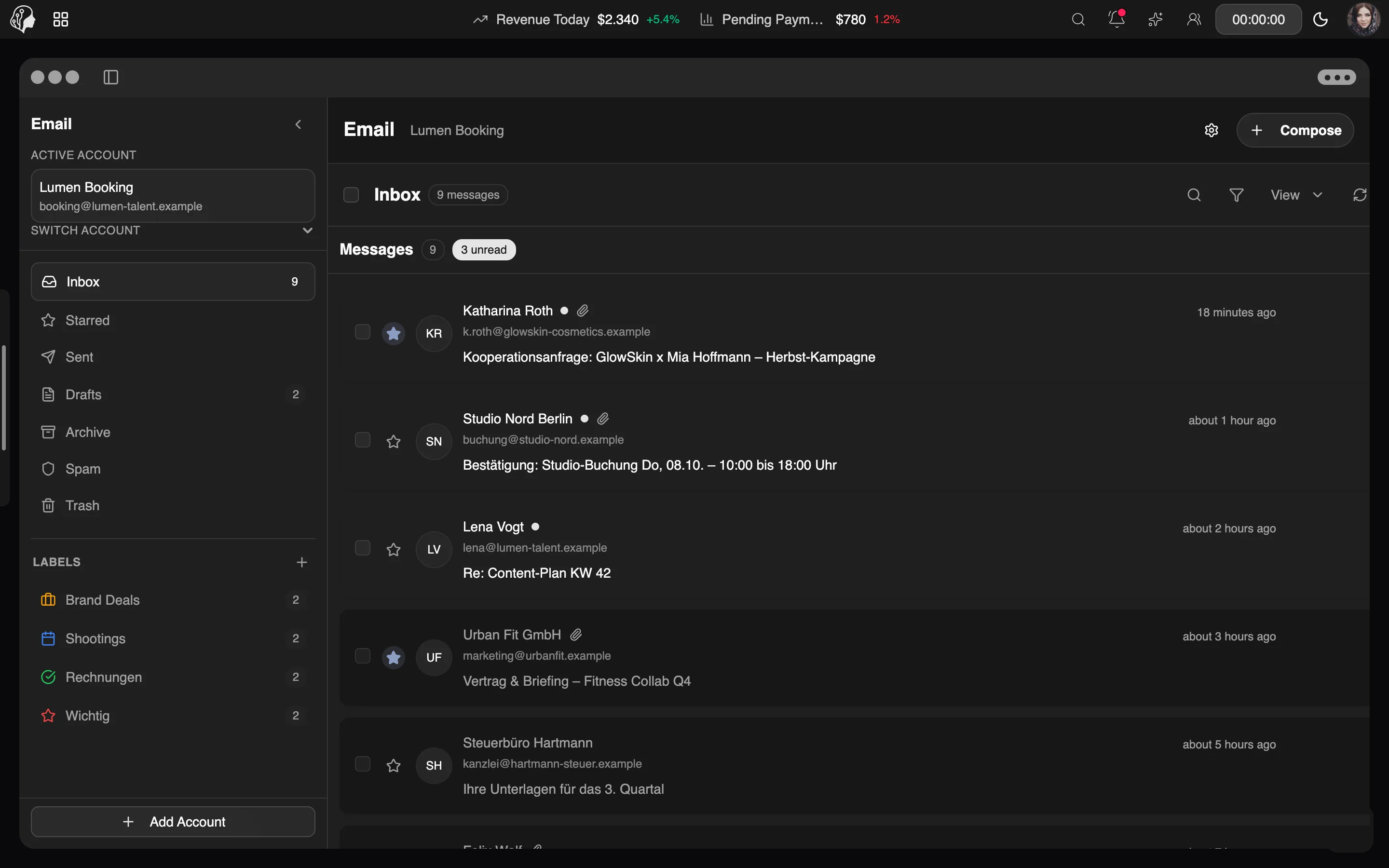Select all messages checkbox next to Inbox

tap(351, 195)
